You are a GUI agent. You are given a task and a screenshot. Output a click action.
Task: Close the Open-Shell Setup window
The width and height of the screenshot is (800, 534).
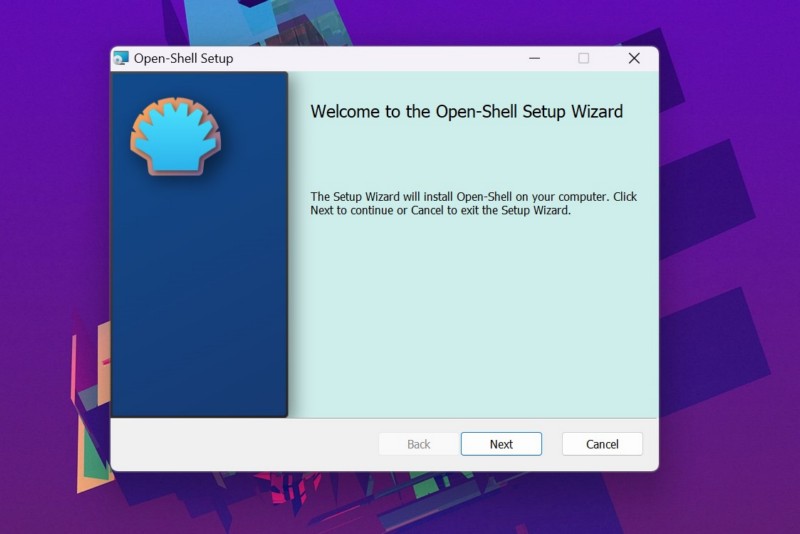tap(634, 58)
